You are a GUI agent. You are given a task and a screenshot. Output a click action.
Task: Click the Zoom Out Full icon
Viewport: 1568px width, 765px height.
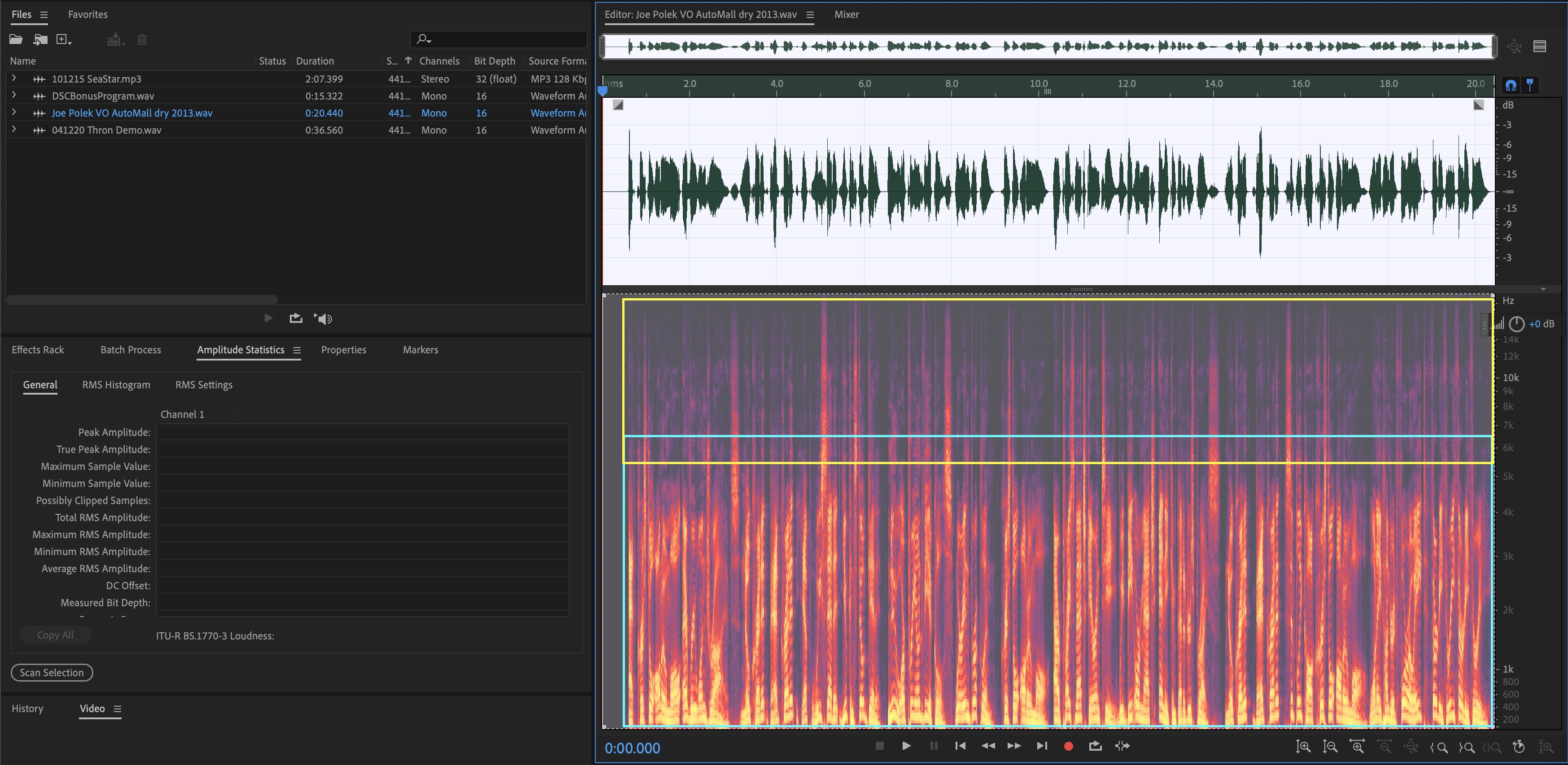[1411, 747]
